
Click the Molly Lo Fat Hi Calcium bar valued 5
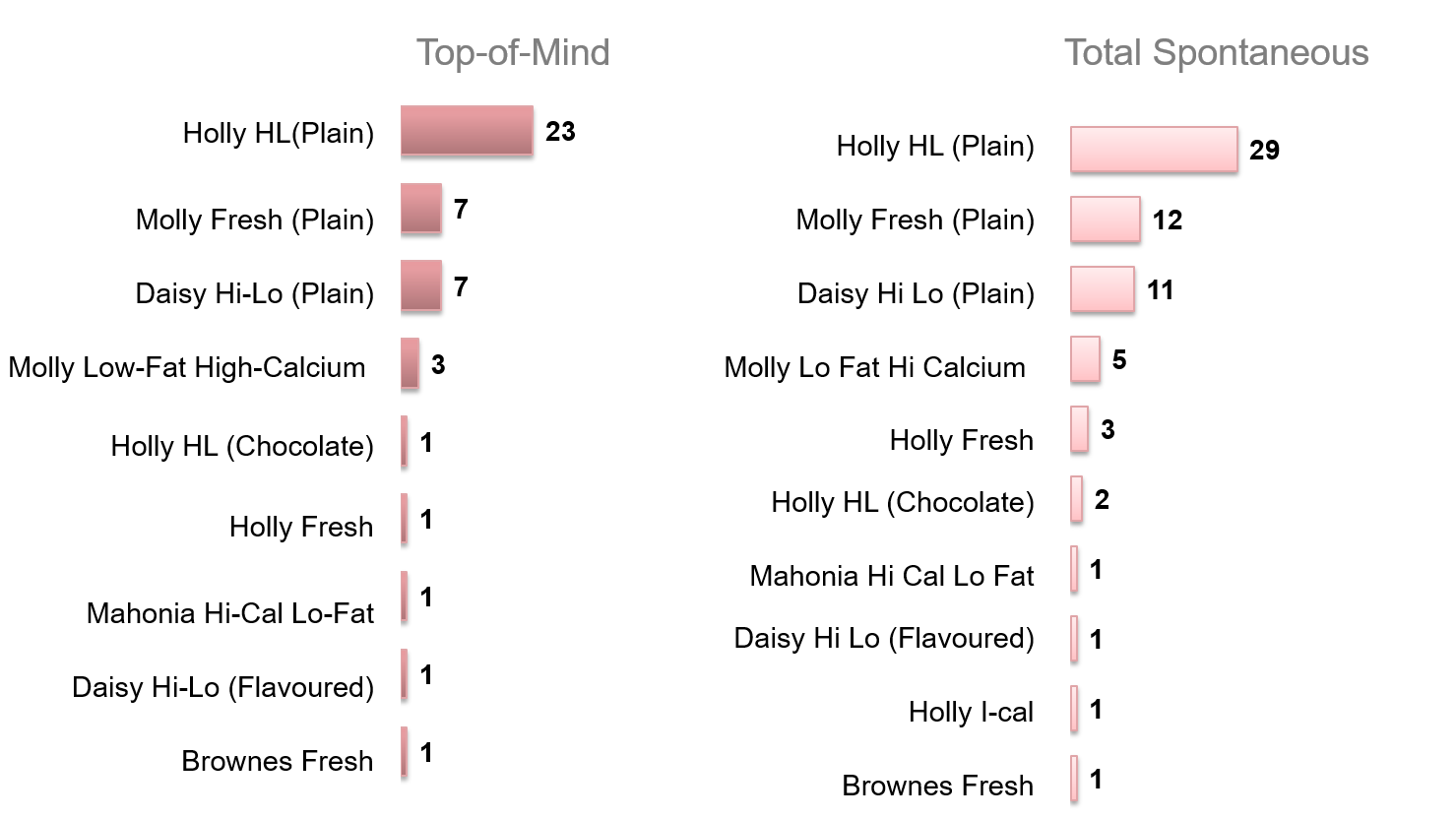click(x=1085, y=359)
